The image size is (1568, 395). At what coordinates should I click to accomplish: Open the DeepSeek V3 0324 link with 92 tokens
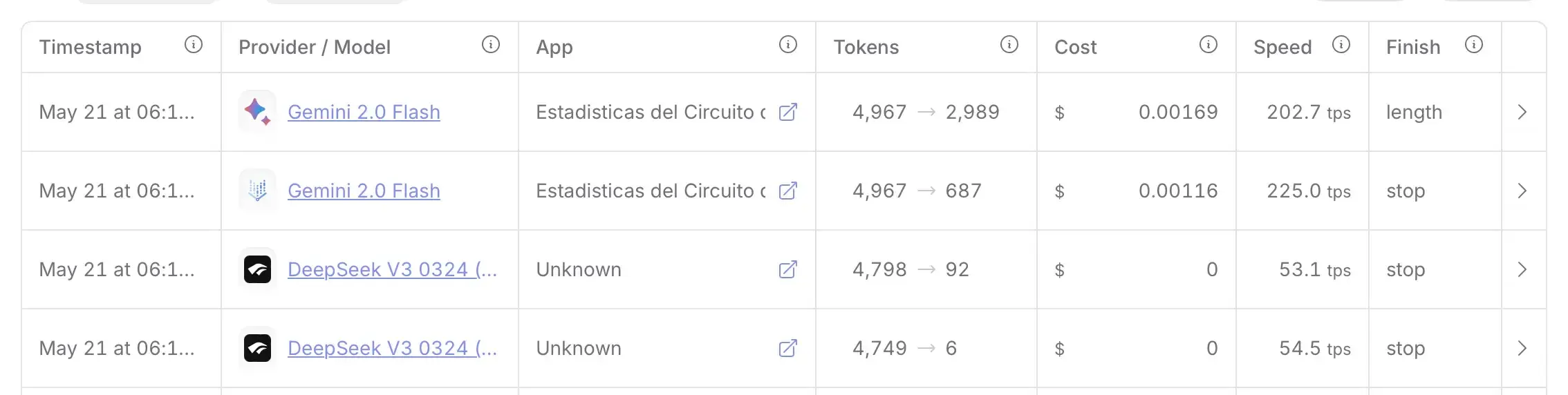(x=392, y=269)
